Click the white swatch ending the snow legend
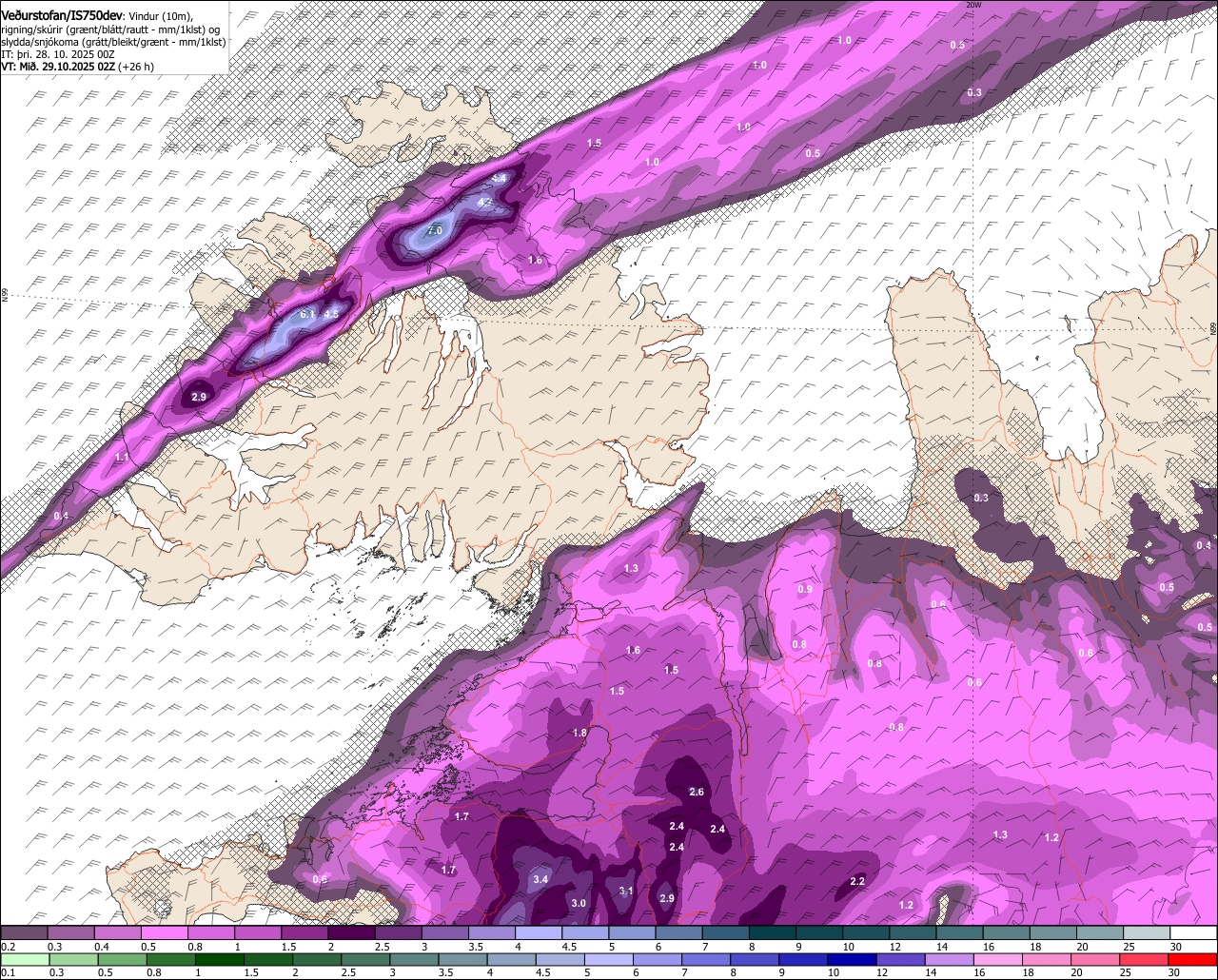The height and width of the screenshot is (980, 1218). [x=1193, y=932]
